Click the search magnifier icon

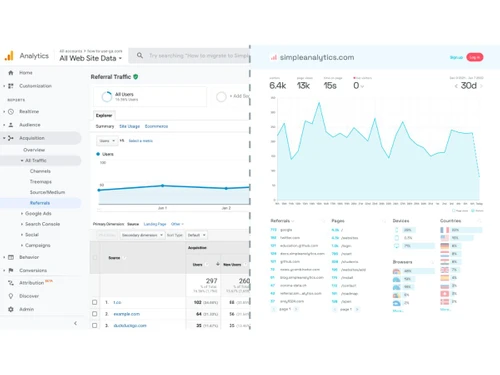coord(140,55)
